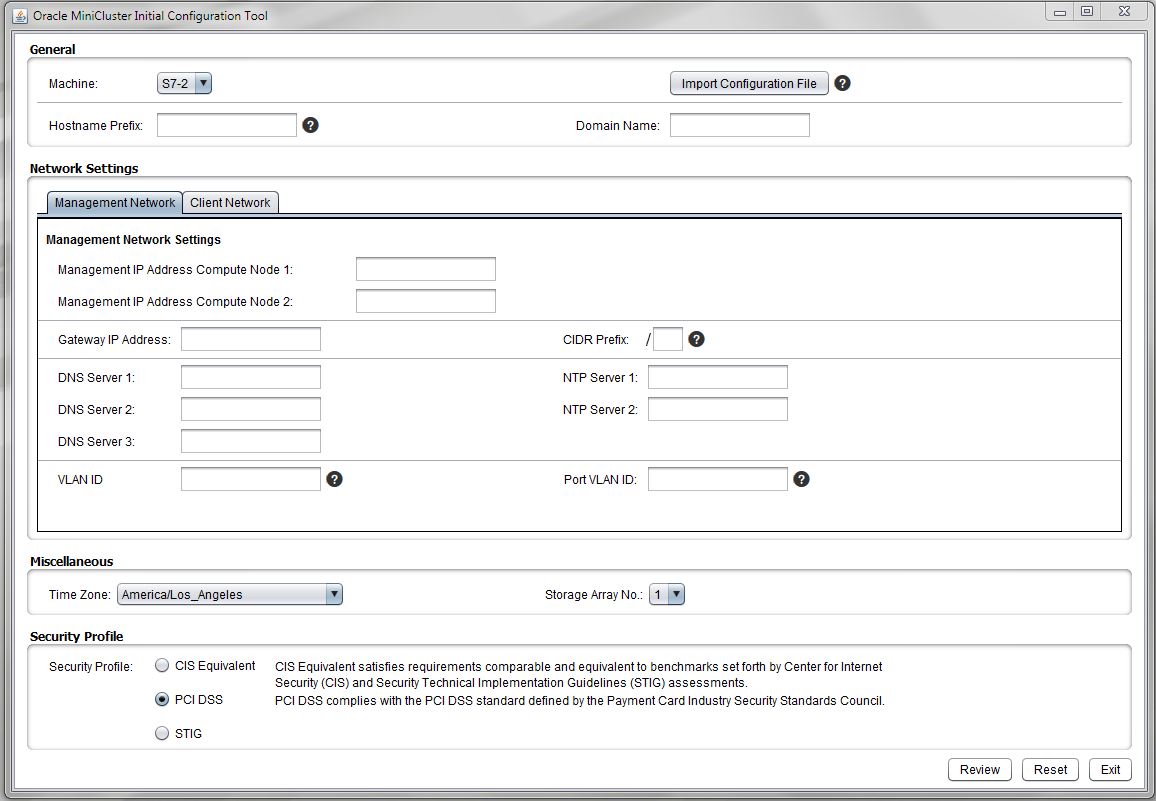Click the 'Security Profile' section heading

(77, 637)
